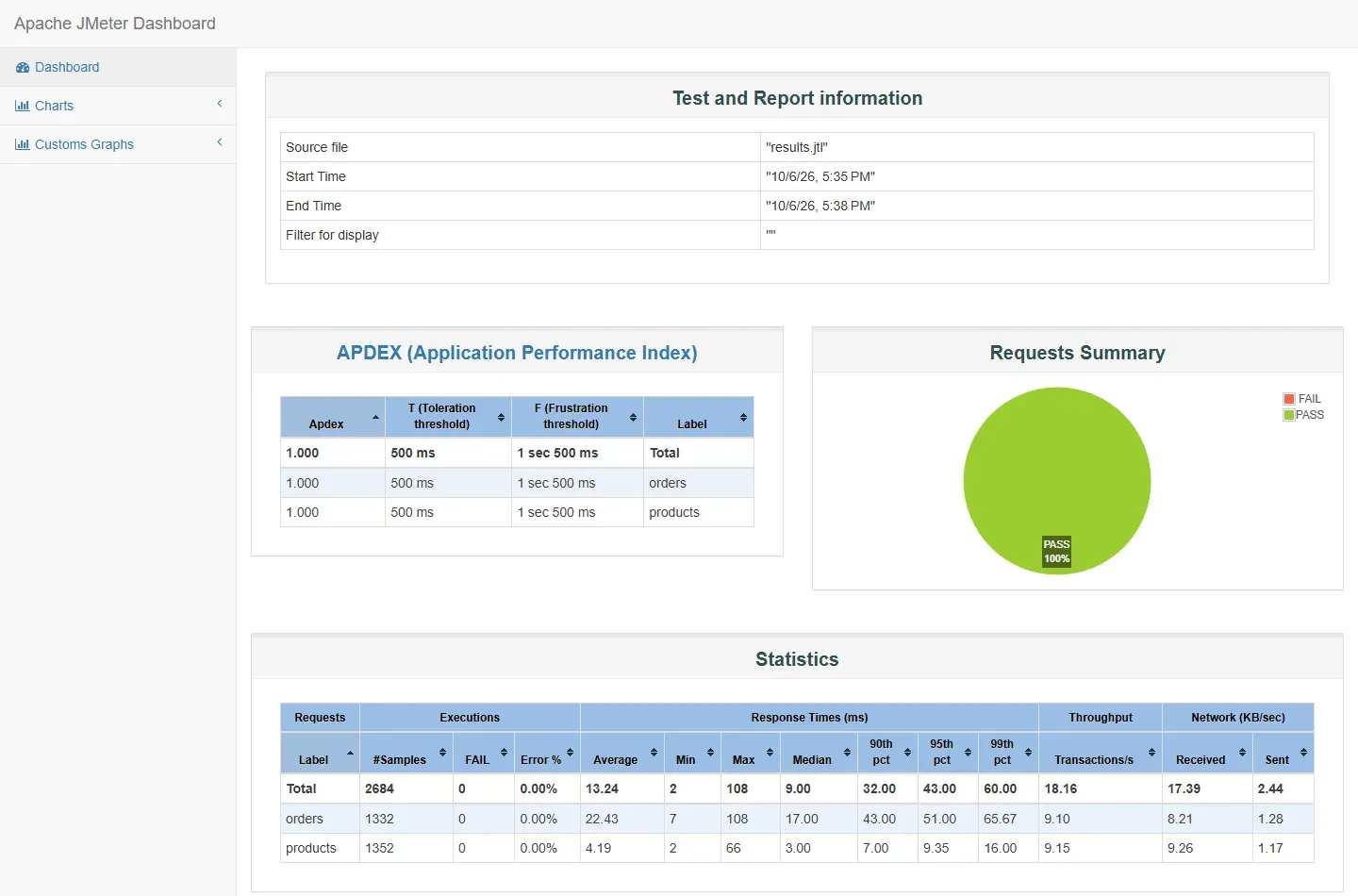1358x896 pixels.
Task: Sort Statistics by Error % sort arrows
Action: [570, 753]
